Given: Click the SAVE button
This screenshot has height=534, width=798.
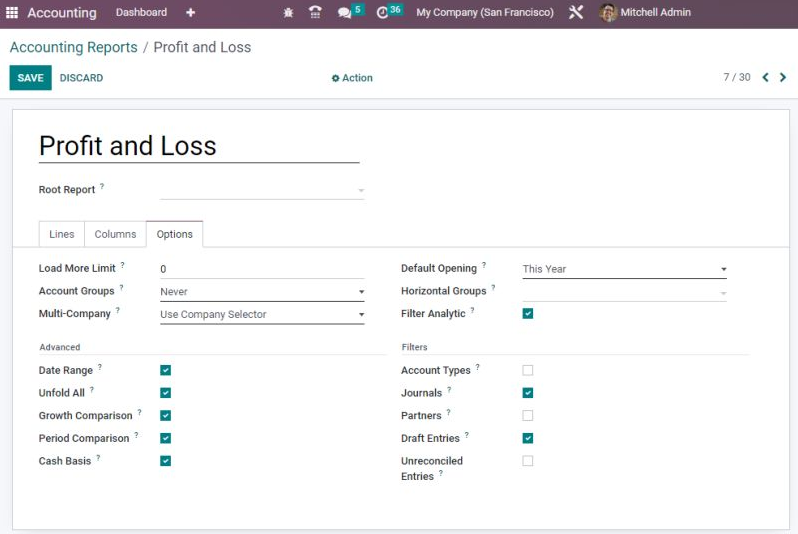Looking at the screenshot, I should pos(31,78).
